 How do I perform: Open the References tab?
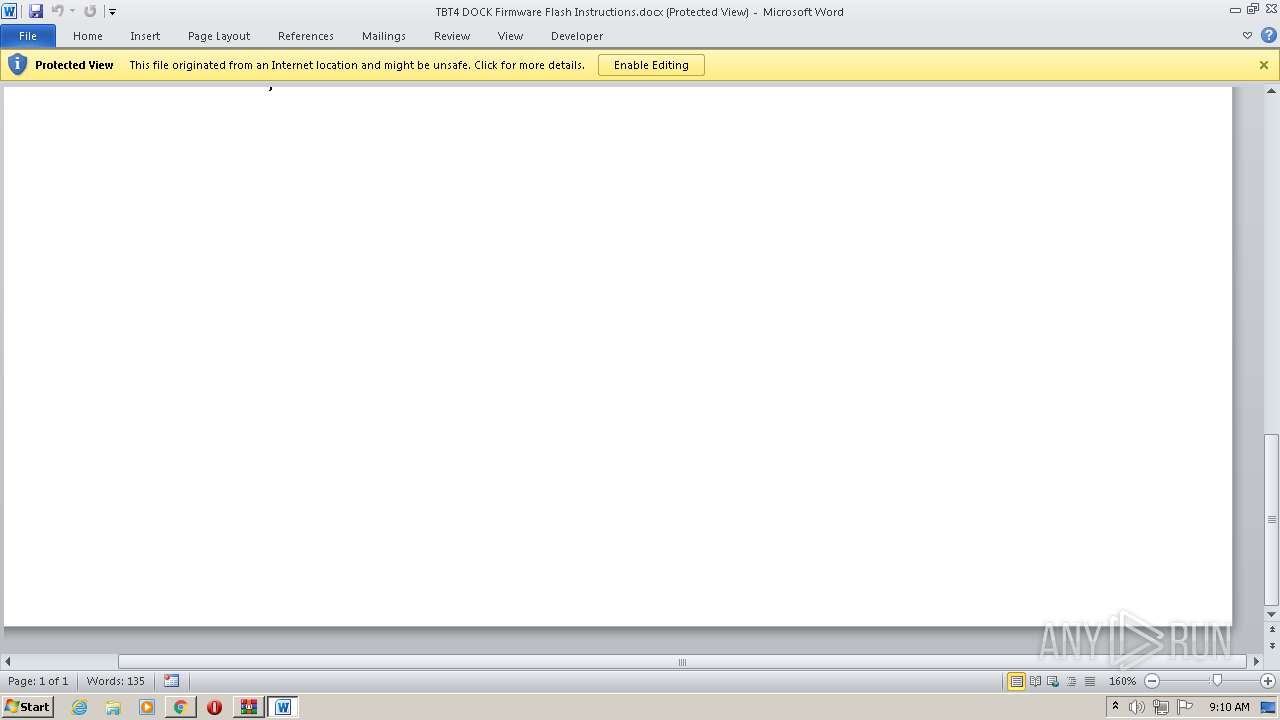(x=306, y=36)
